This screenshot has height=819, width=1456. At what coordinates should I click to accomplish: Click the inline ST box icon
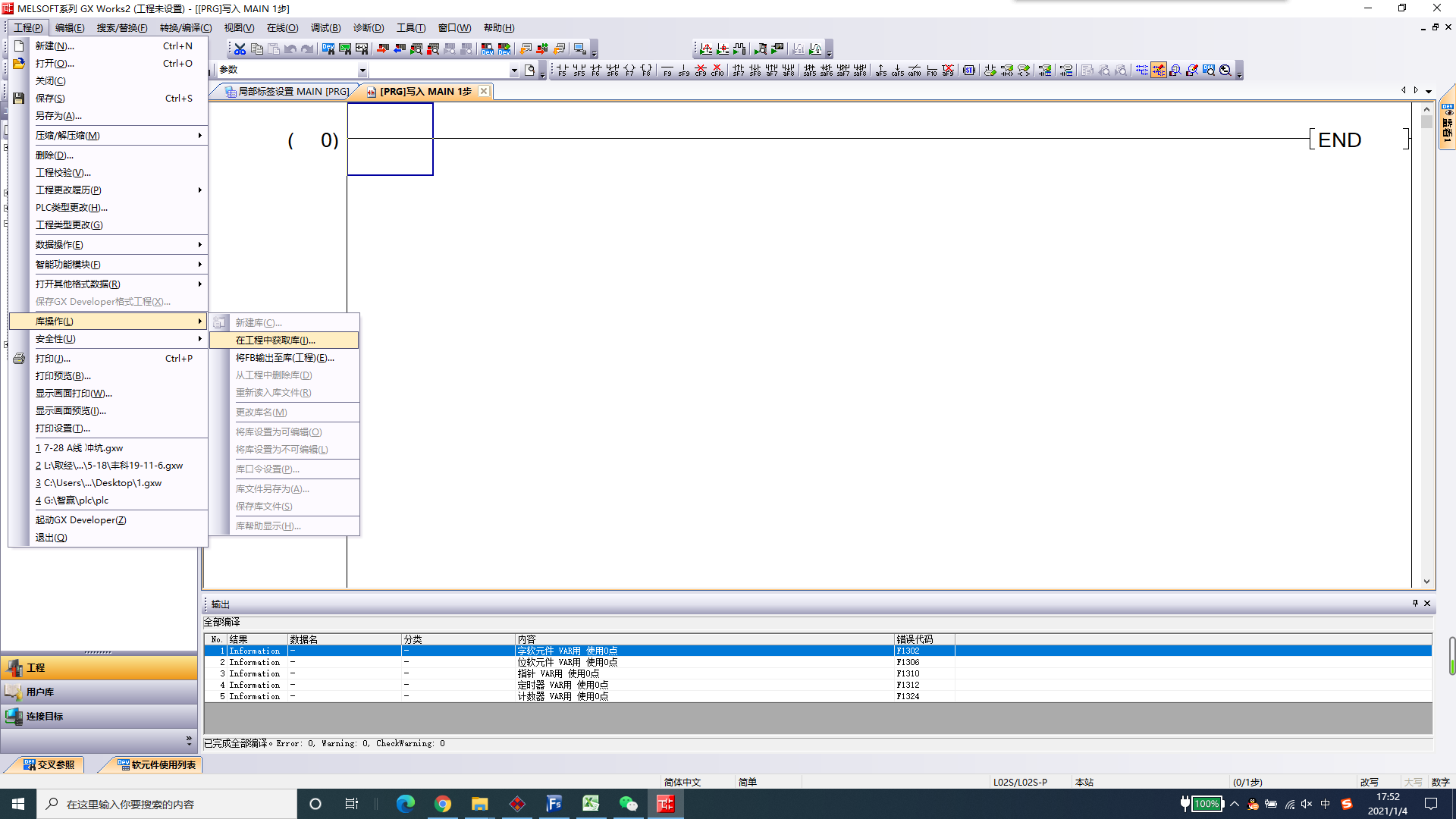pyautogui.click(x=969, y=71)
